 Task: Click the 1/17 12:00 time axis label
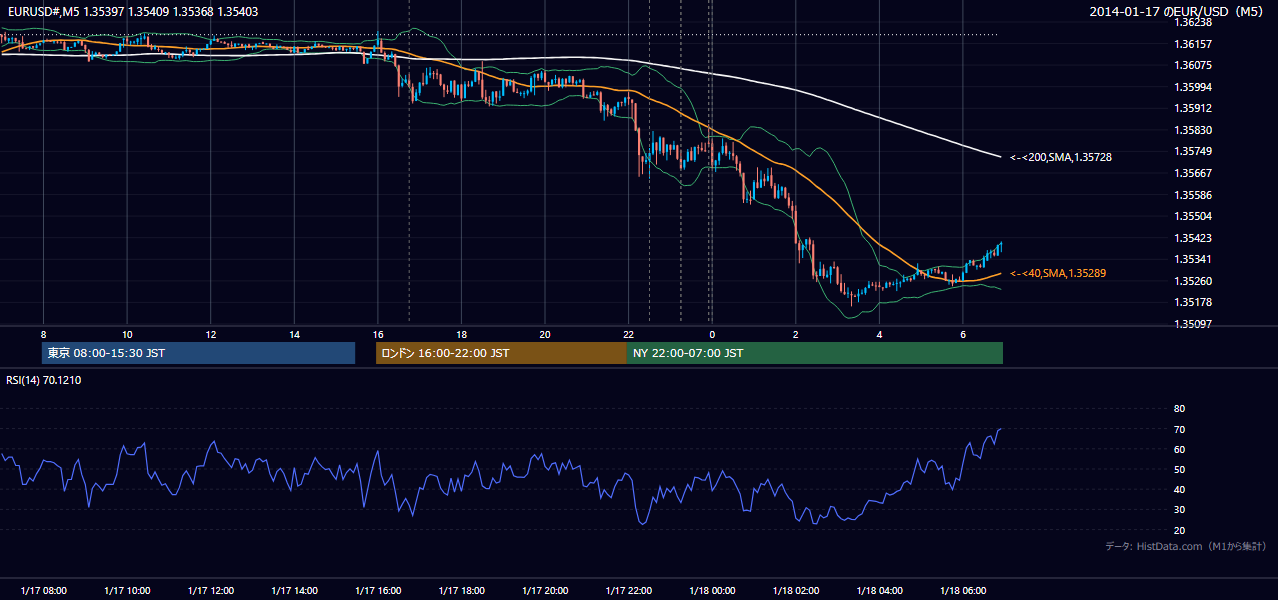(210, 591)
